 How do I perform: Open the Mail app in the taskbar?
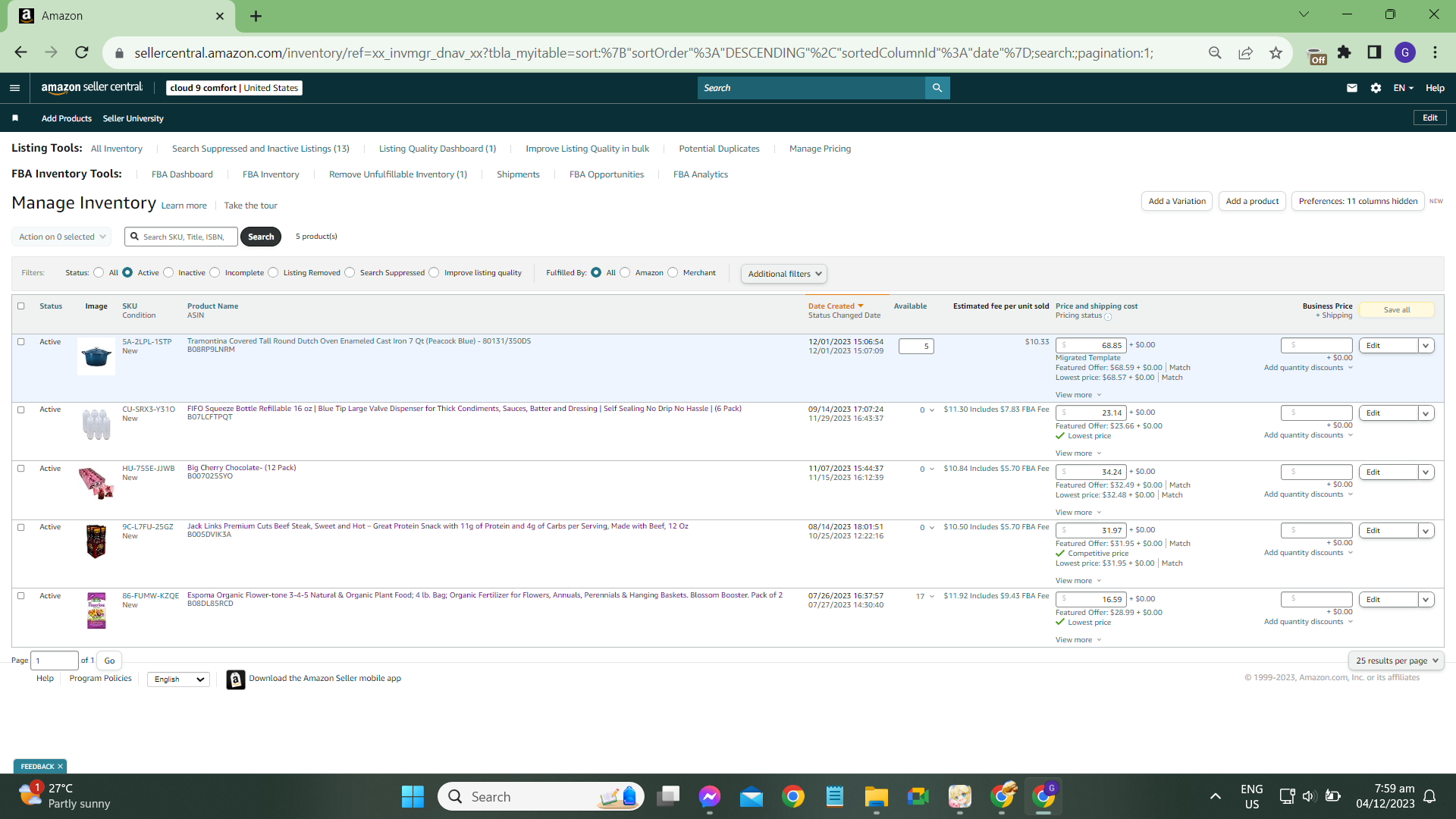click(x=752, y=796)
